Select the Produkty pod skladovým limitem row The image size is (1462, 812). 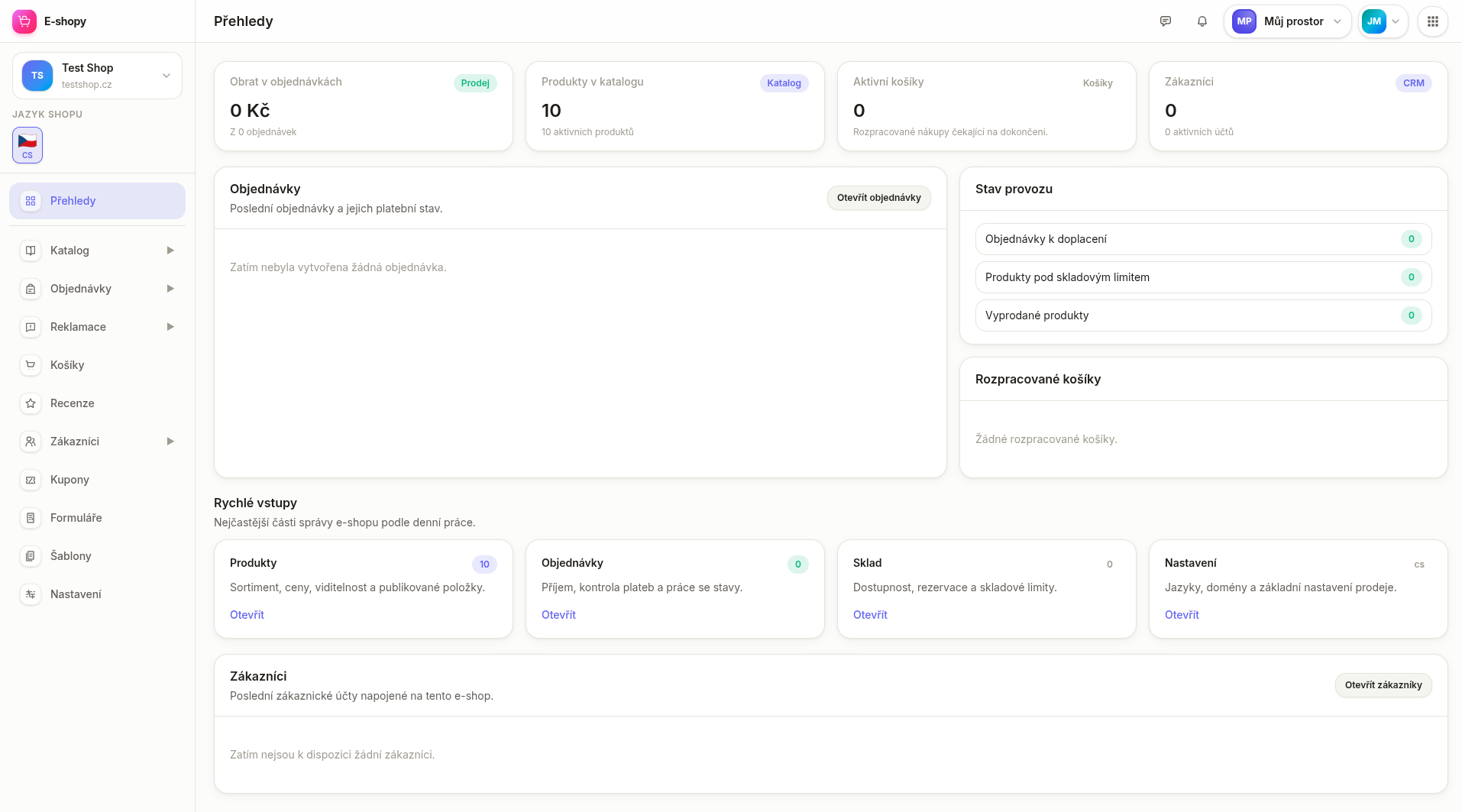(x=1203, y=277)
